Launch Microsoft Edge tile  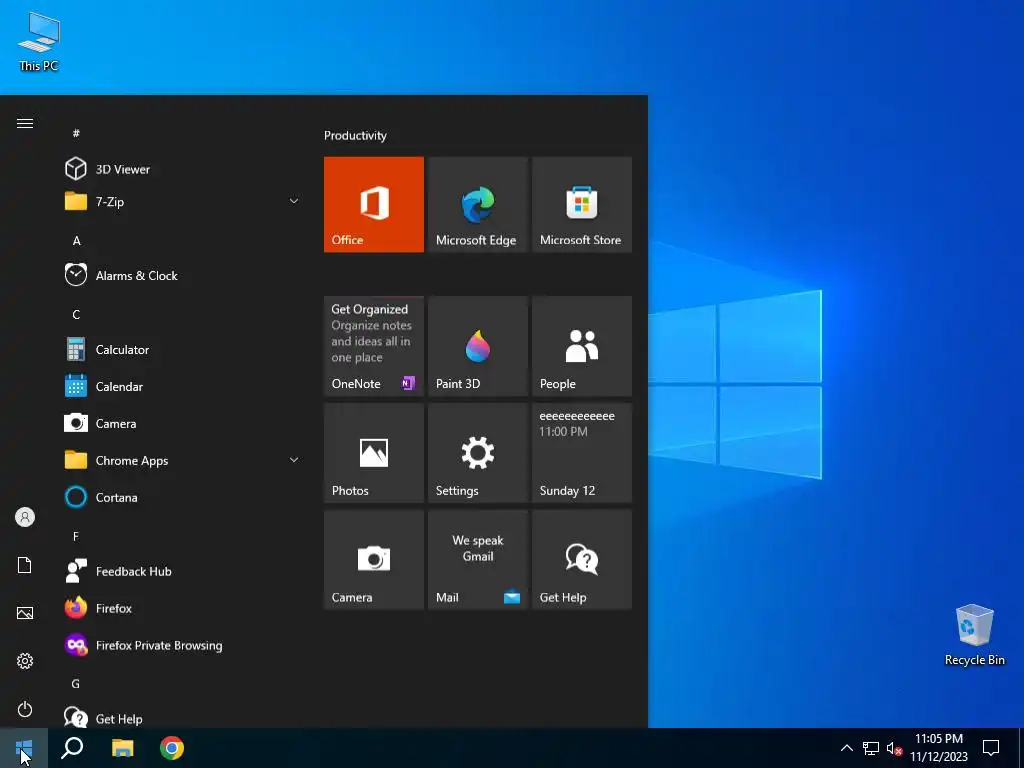[477, 204]
